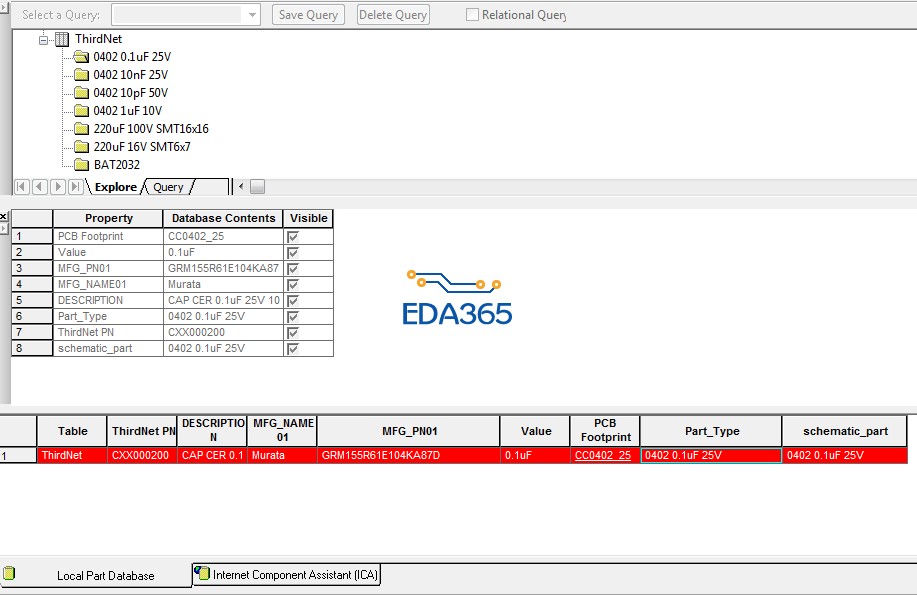
Task: Go to last tab sheet arrow
Action: pos(75,187)
